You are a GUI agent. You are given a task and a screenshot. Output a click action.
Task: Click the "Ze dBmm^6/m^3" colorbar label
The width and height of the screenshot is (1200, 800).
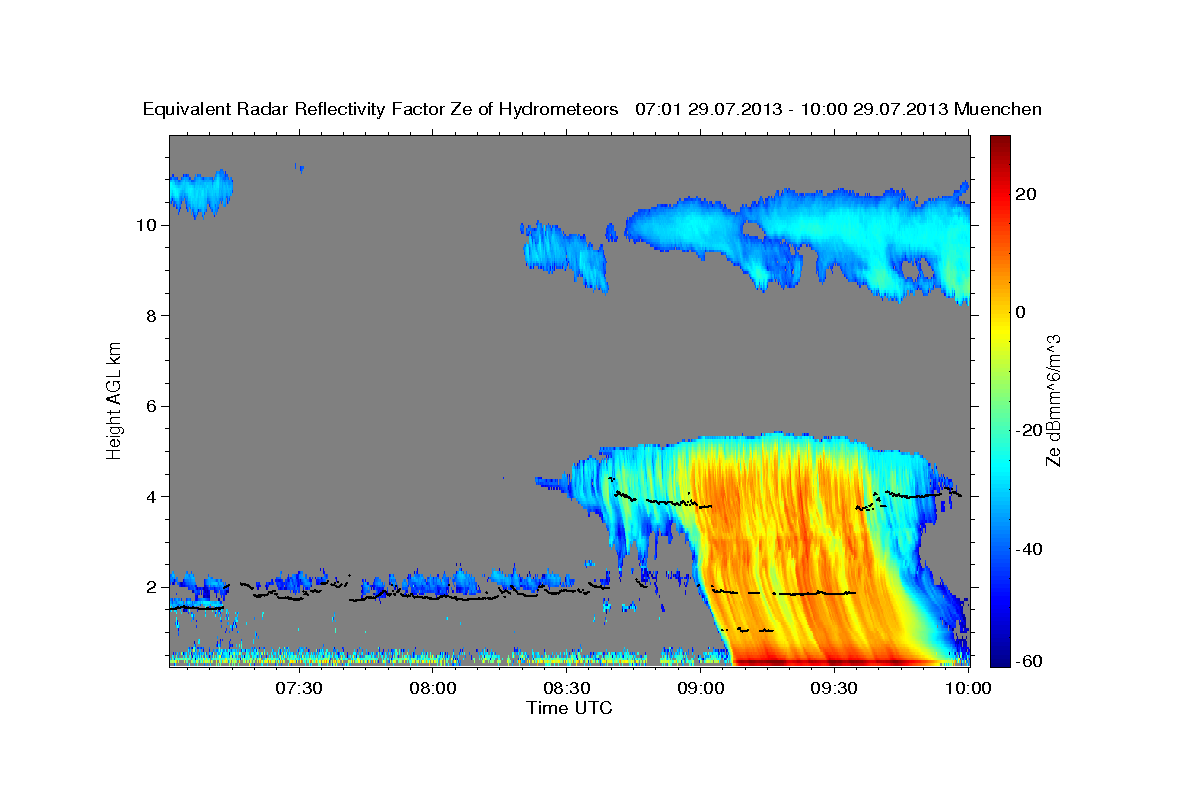pos(1052,400)
